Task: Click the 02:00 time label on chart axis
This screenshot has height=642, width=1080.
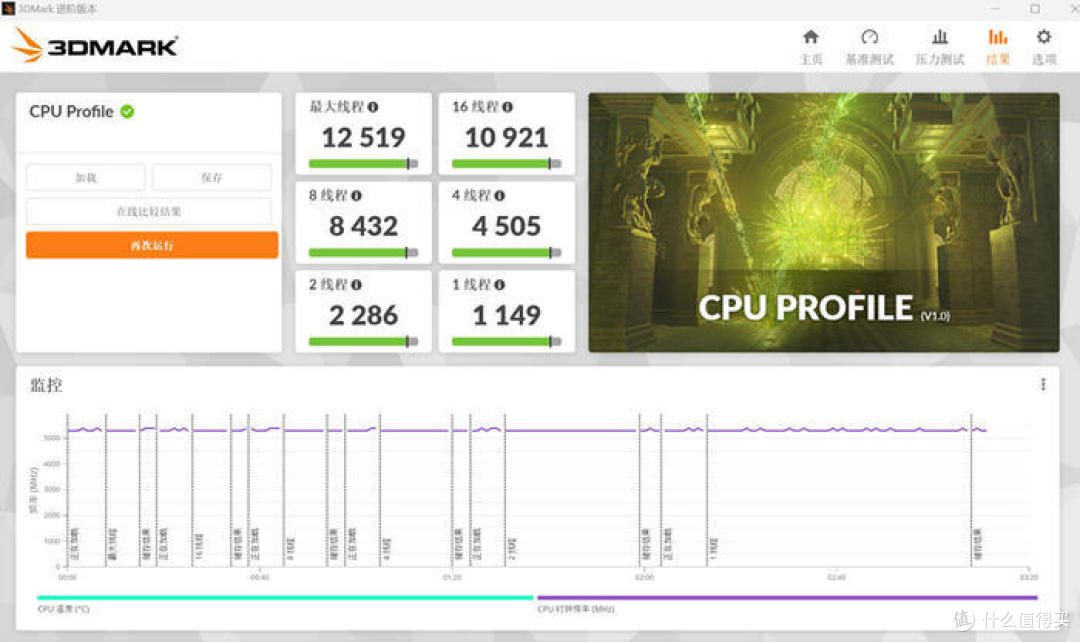Action: 644,577
